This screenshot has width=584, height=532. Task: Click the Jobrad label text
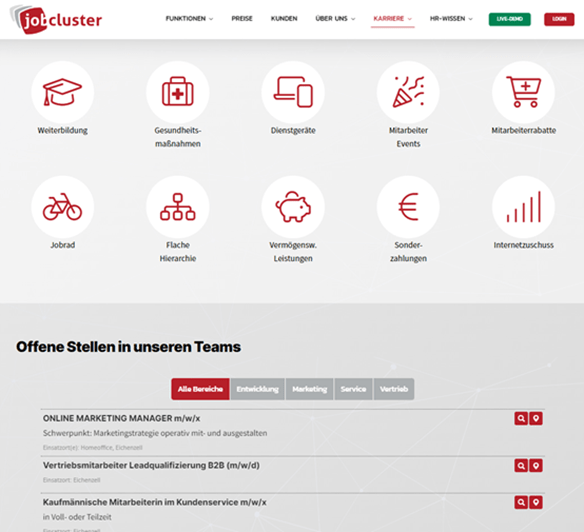tap(63, 245)
